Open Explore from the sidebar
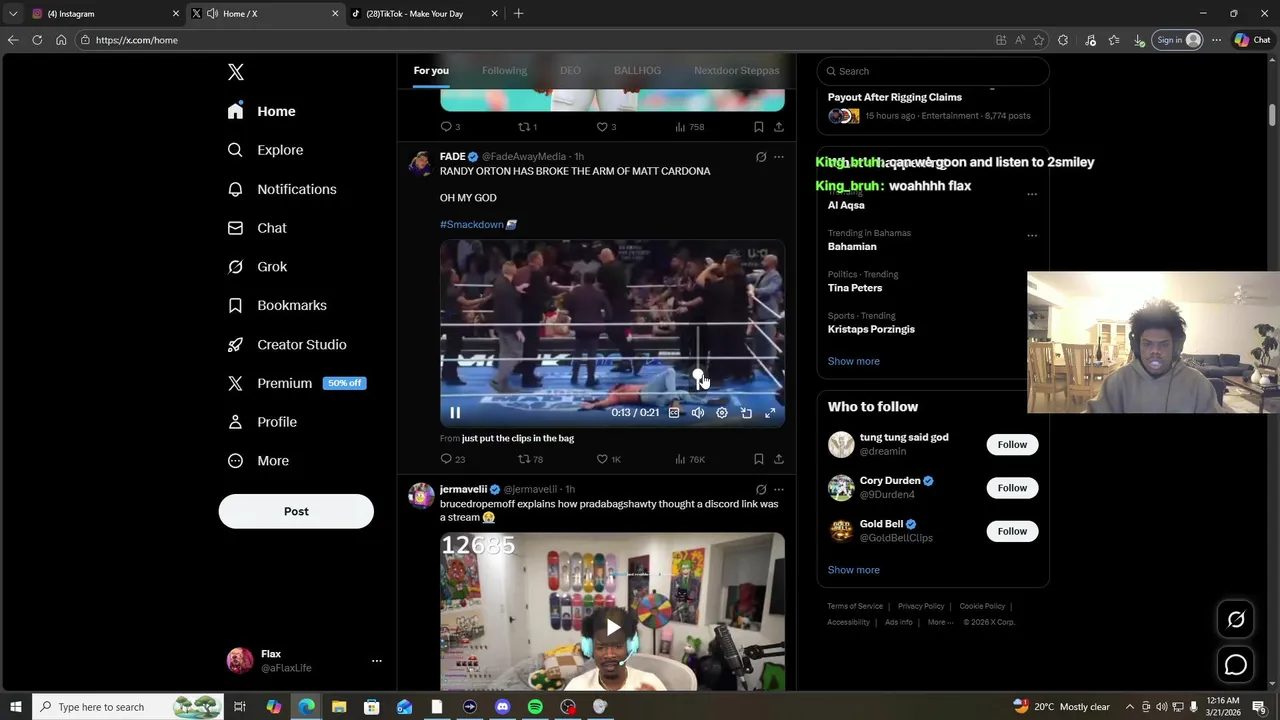This screenshot has height=720, width=1280. pos(265,150)
